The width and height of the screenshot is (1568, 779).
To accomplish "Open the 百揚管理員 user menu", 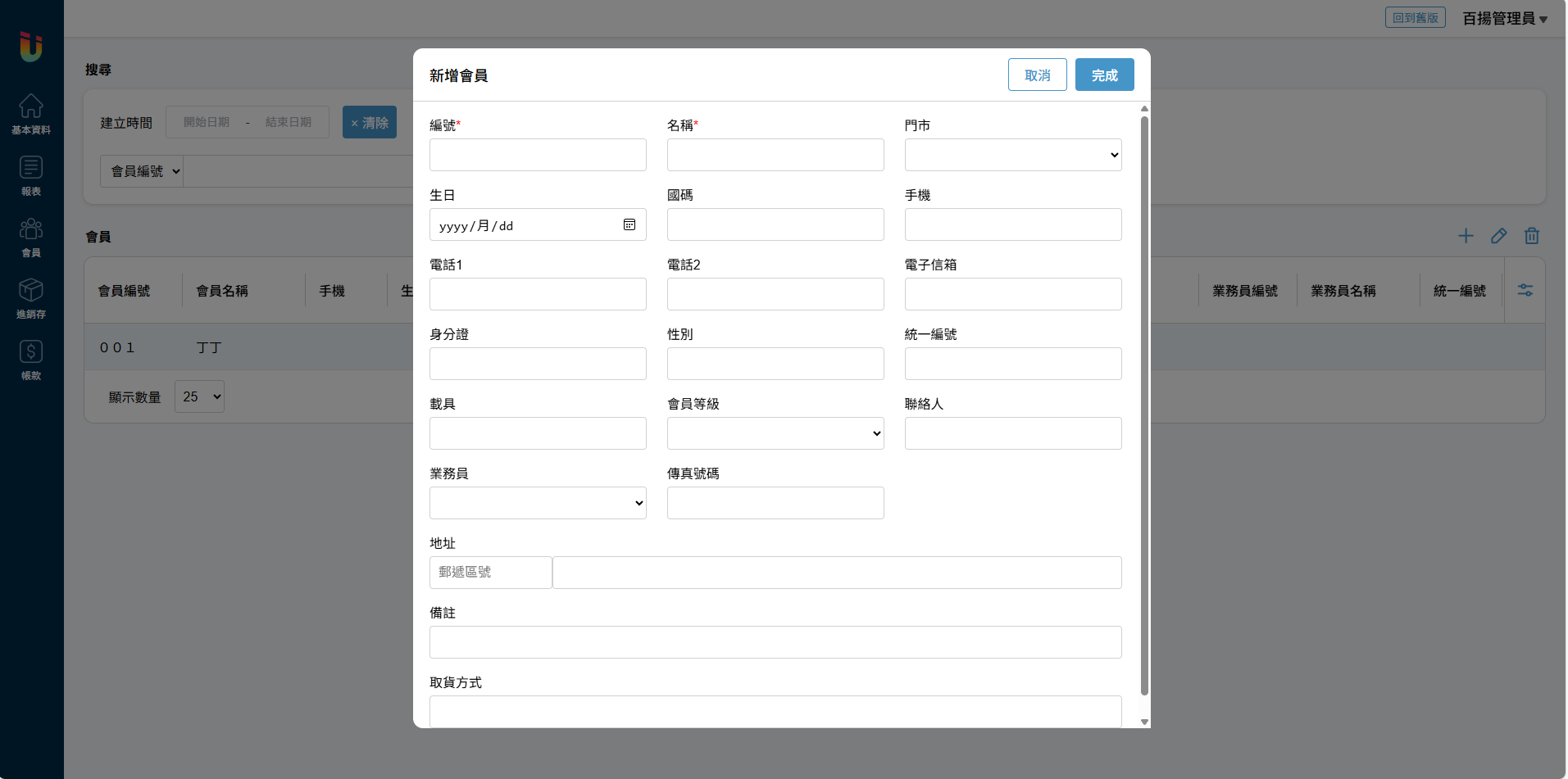I will 1505,18.
